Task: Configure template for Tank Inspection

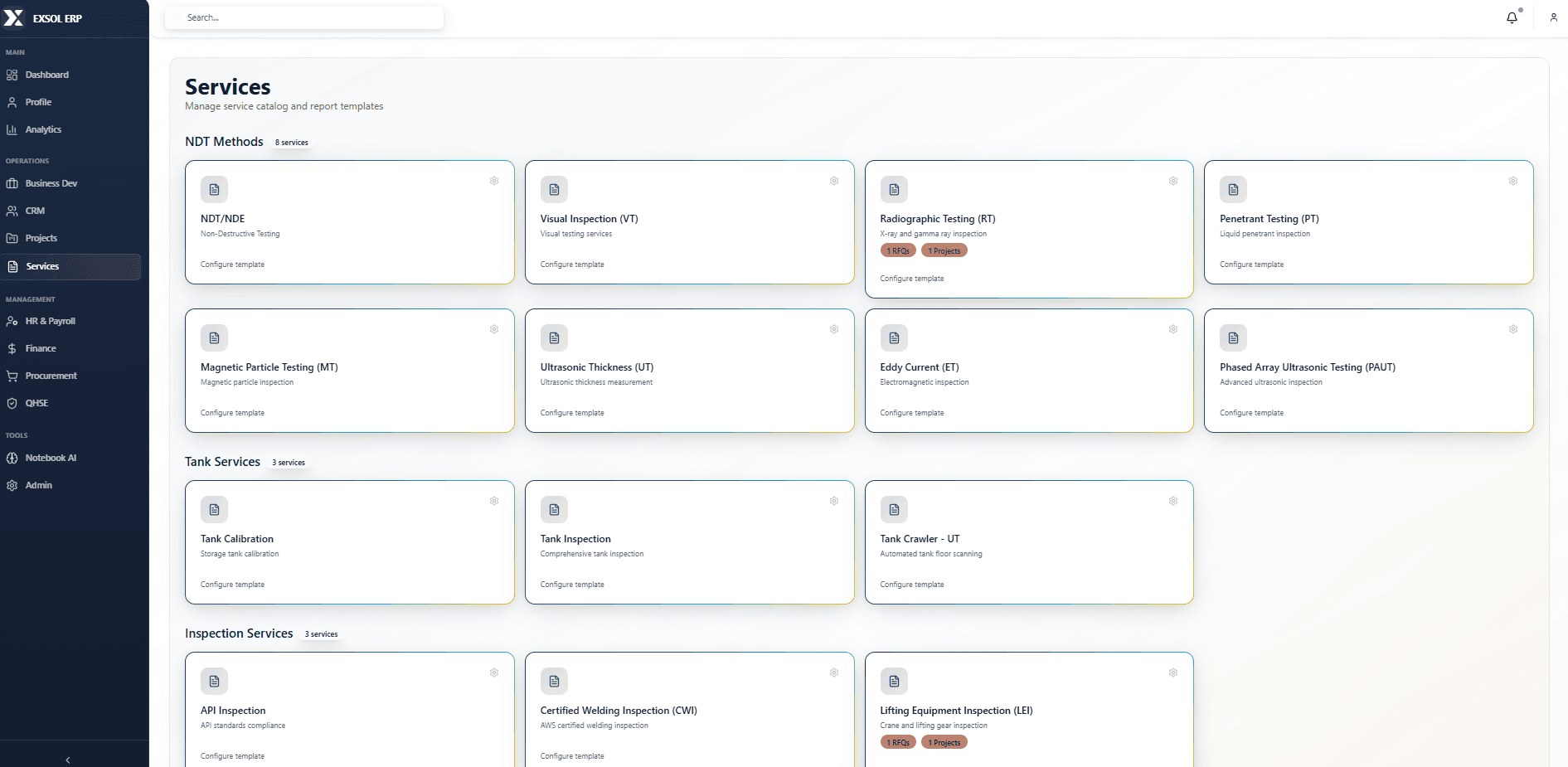Action: [x=572, y=585]
